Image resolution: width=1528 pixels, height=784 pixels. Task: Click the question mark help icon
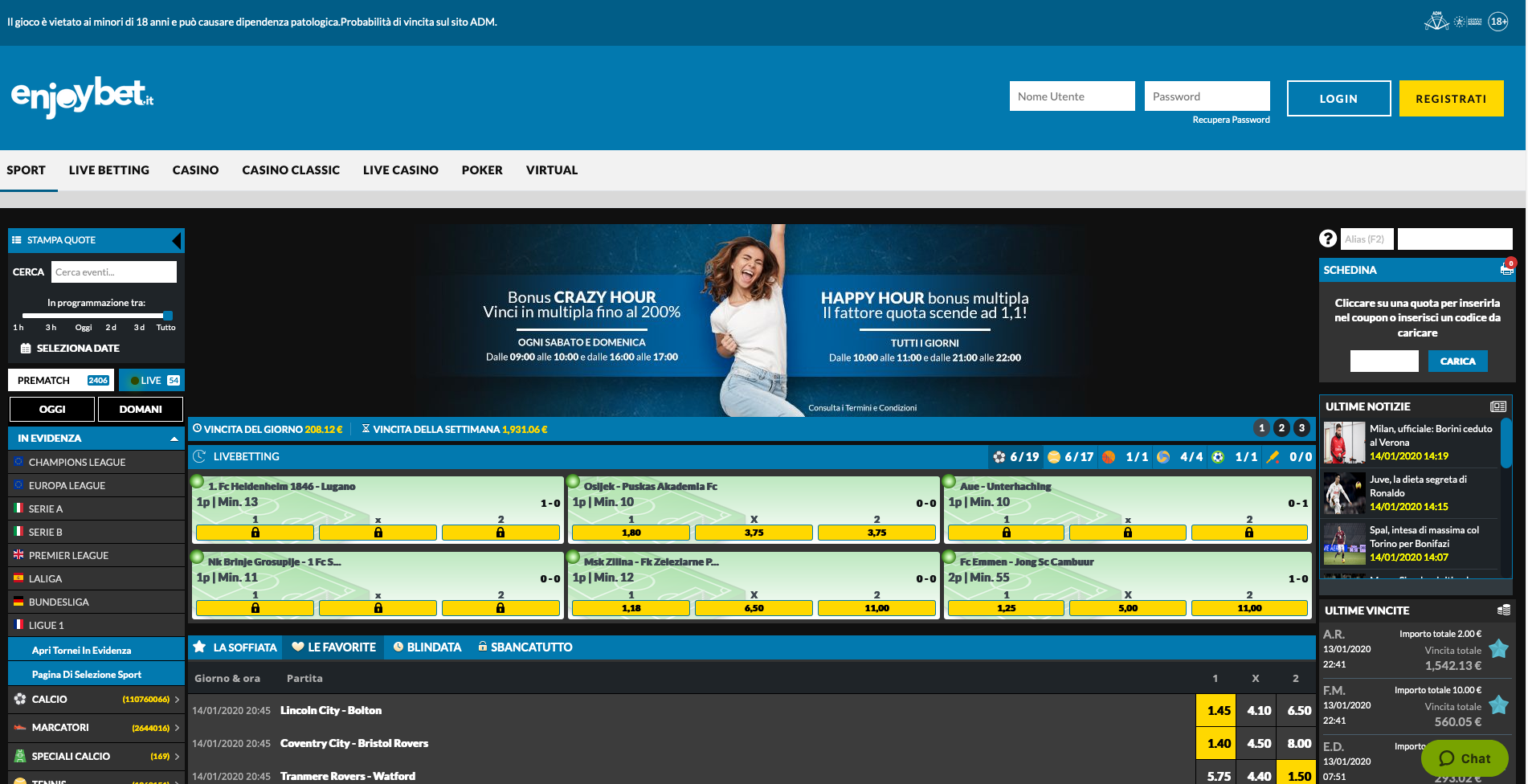1327,239
